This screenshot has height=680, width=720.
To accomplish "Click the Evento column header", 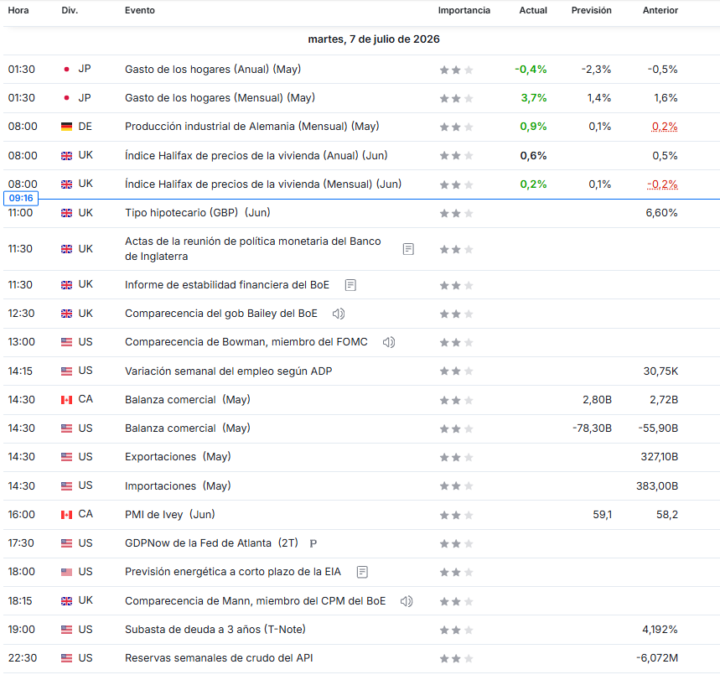I will pos(140,10).
